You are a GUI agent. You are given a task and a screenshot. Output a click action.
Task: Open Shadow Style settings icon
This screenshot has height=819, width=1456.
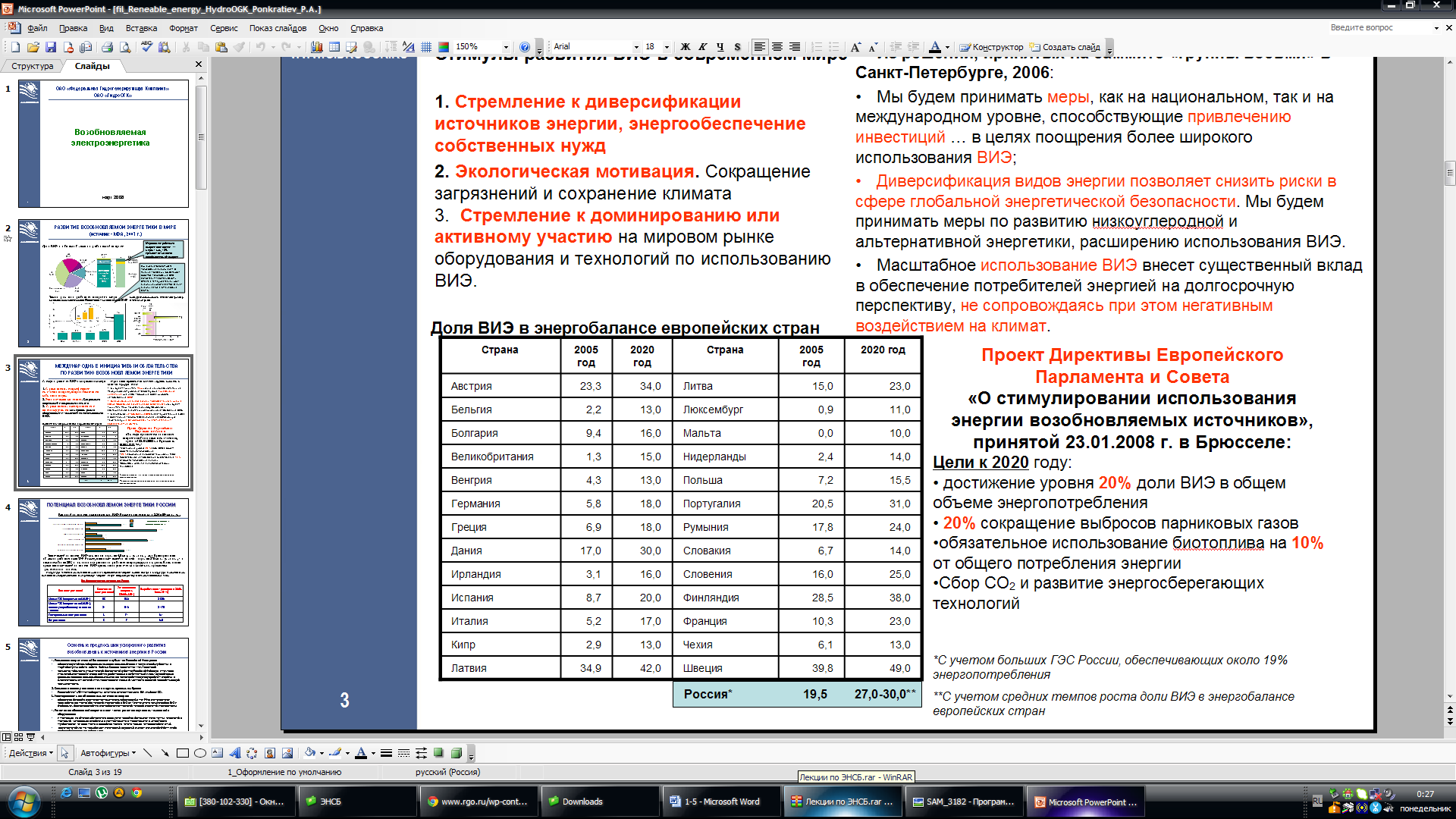click(438, 753)
